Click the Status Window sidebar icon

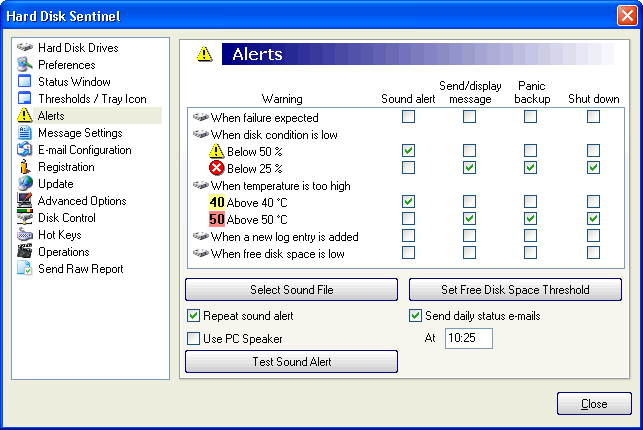(x=25, y=81)
